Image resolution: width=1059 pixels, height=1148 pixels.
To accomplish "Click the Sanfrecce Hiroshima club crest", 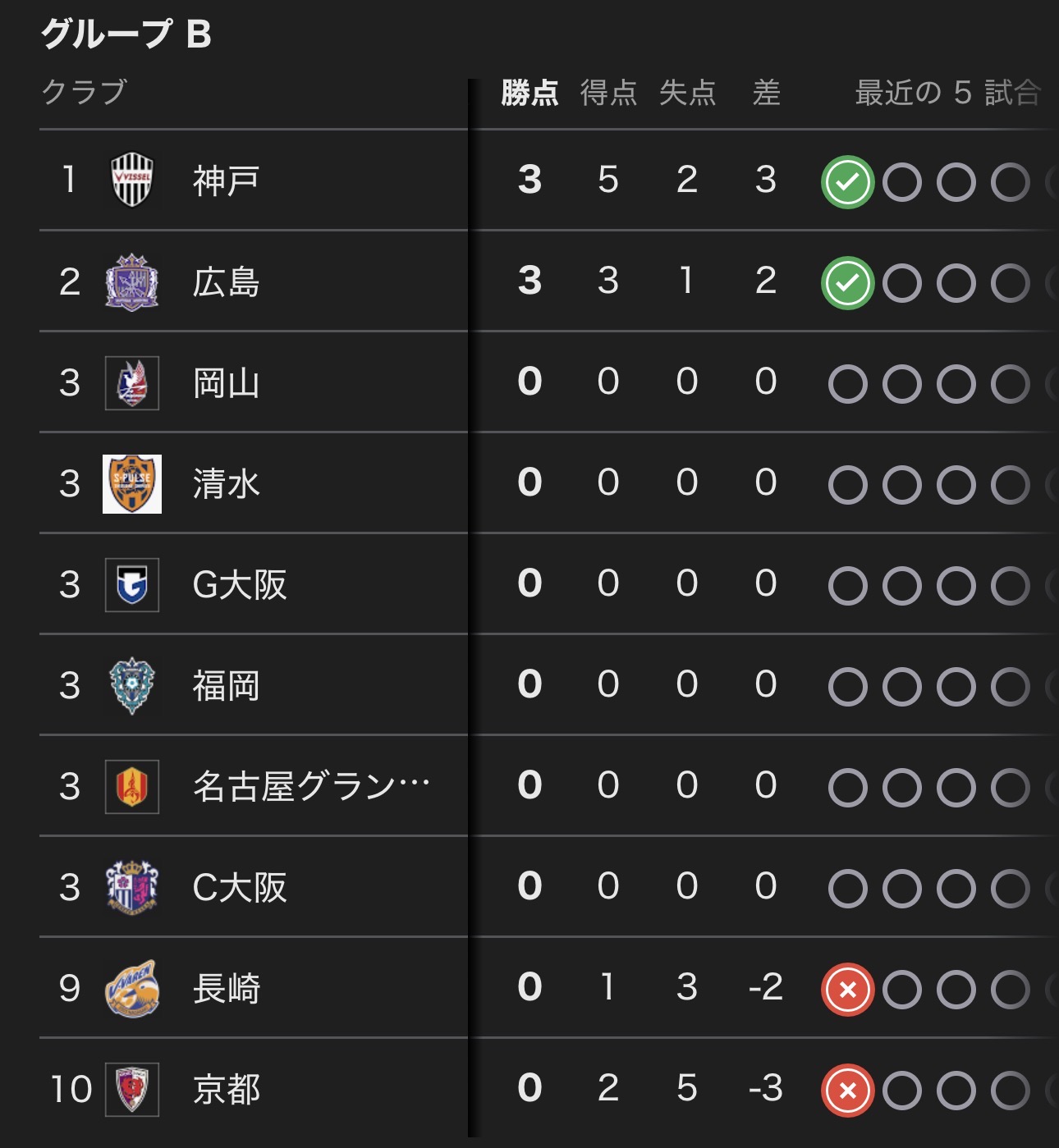I will pos(131,281).
